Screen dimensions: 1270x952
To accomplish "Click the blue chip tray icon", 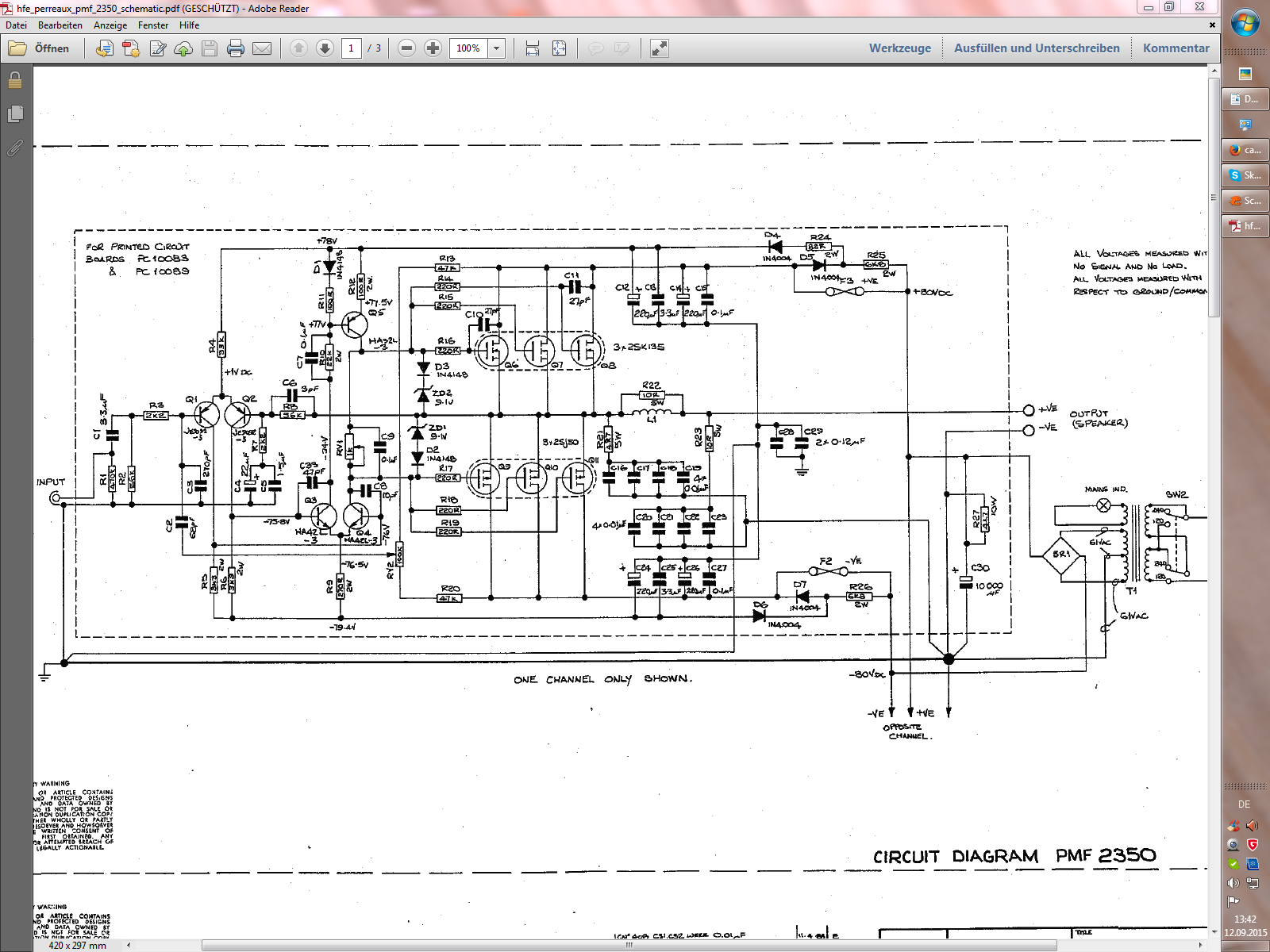I will tap(1253, 864).
